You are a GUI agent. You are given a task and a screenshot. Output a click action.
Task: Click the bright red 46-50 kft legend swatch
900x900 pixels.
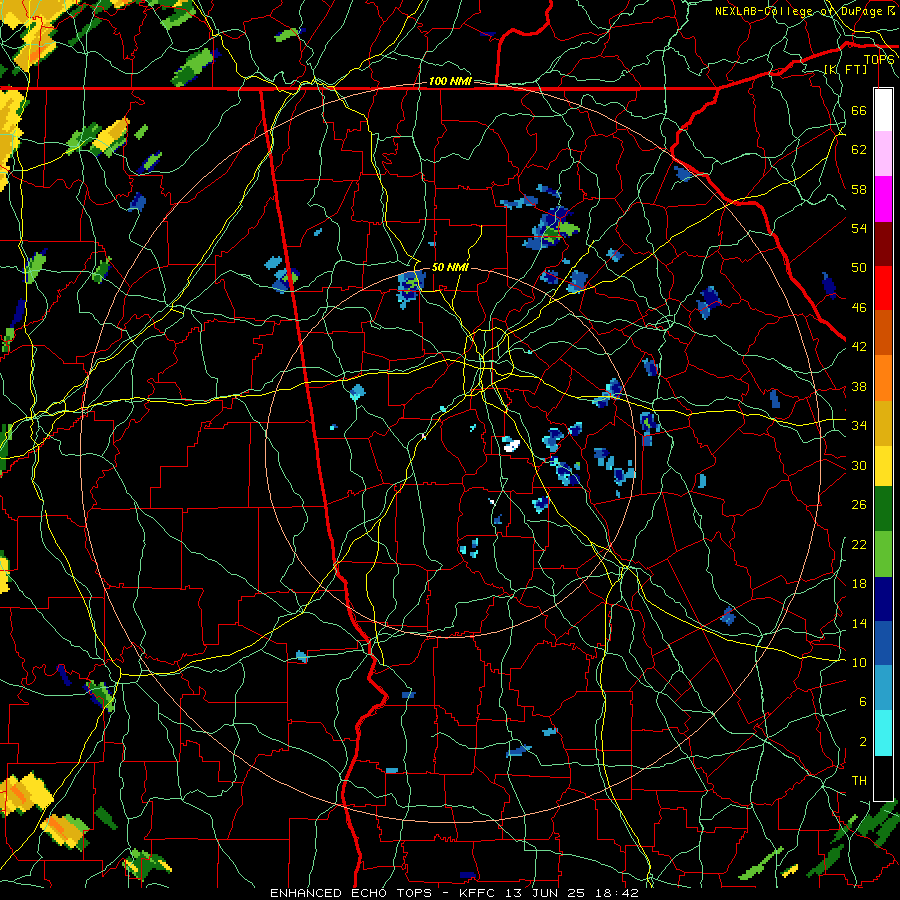pos(883,288)
